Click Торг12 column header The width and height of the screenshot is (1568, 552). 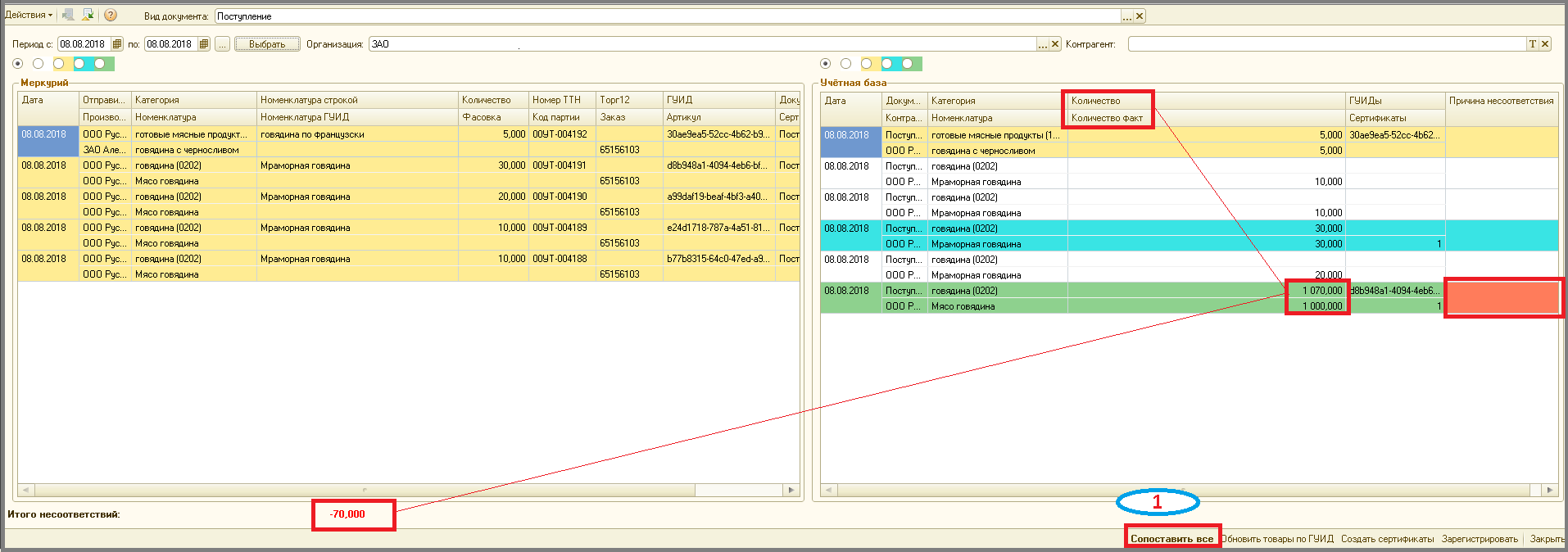coord(629,100)
